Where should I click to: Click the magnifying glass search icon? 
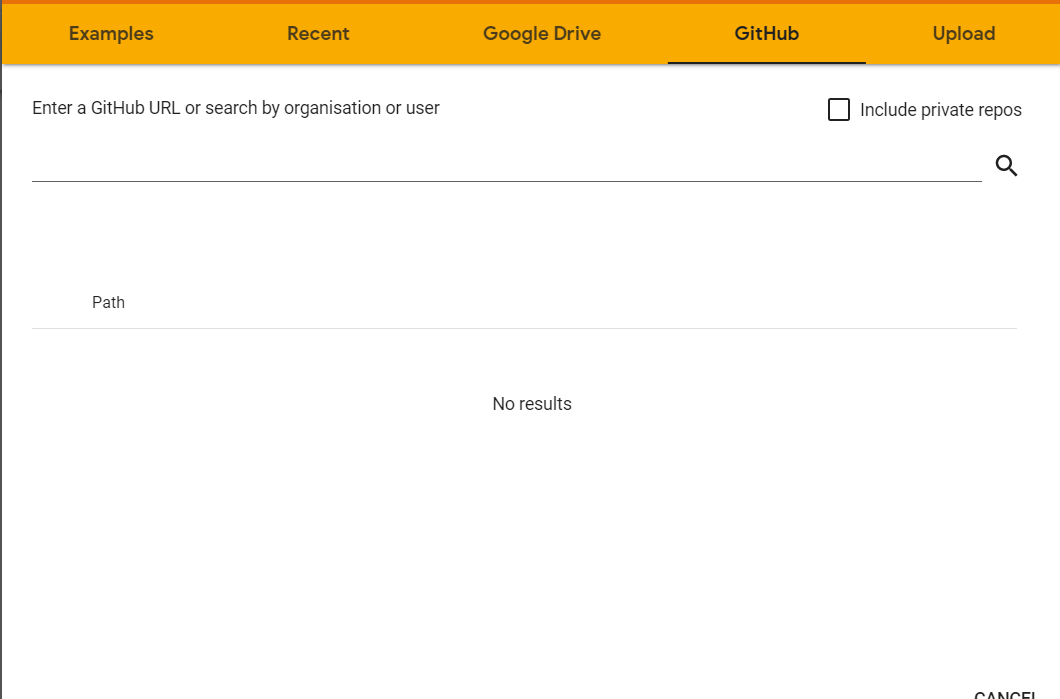tap(1006, 166)
